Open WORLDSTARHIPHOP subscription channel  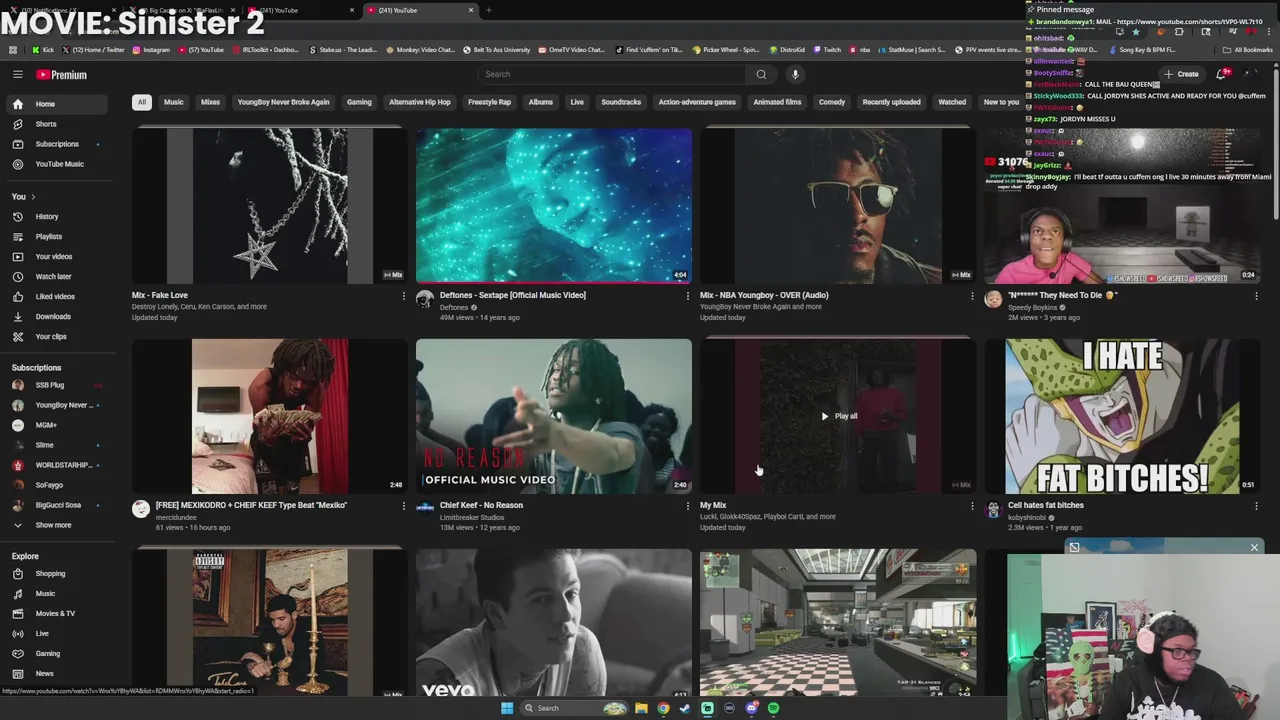click(x=58, y=465)
